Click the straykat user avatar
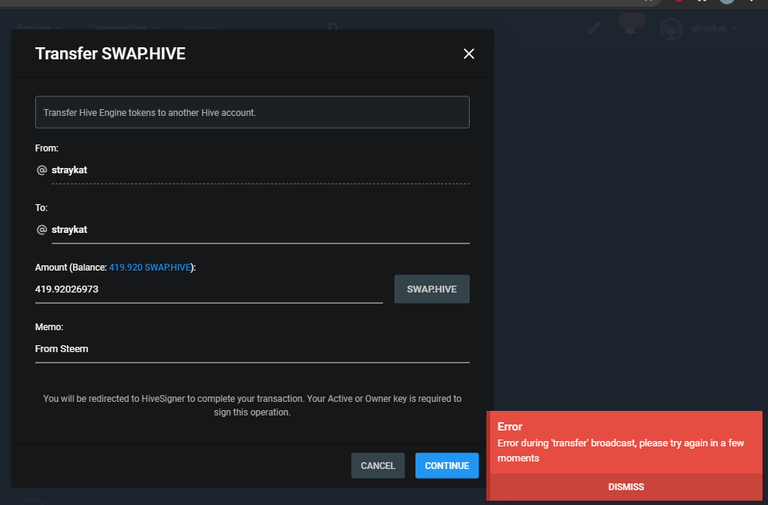Screen dimensions: 768x505 point(671,29)
